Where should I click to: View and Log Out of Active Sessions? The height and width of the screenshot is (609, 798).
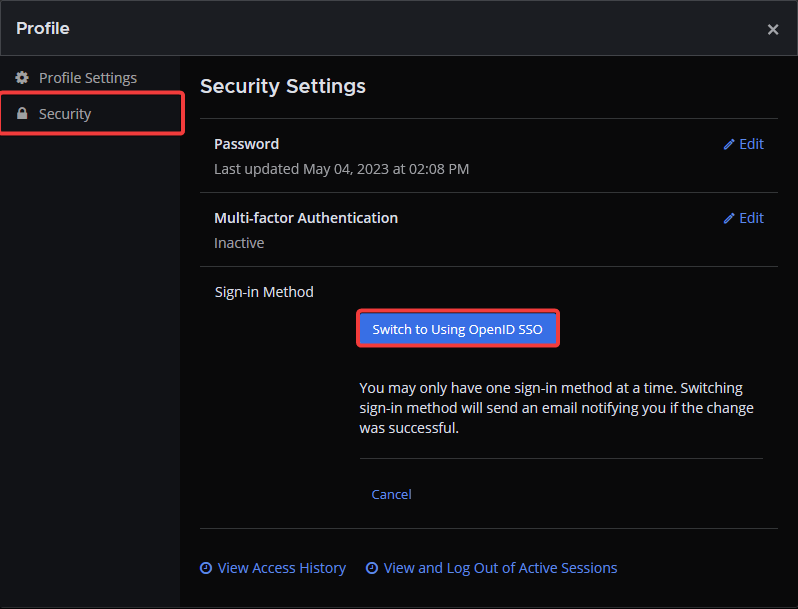491,568
